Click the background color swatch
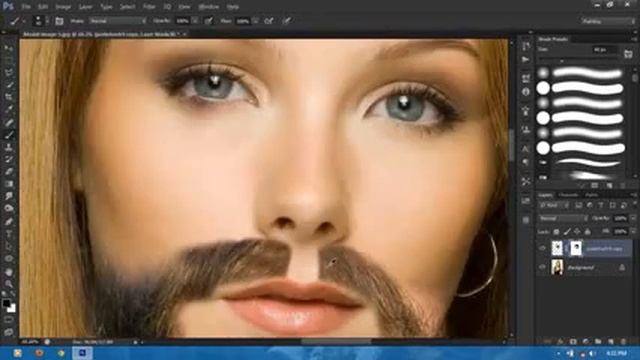This screenshot has width=640, height=360. 11,309
